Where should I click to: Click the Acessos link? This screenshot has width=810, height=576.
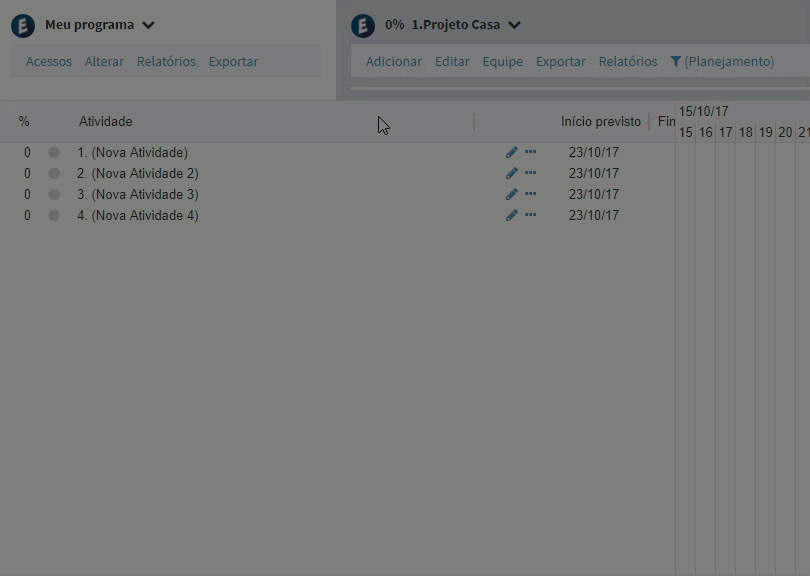[x=49, y=61]
